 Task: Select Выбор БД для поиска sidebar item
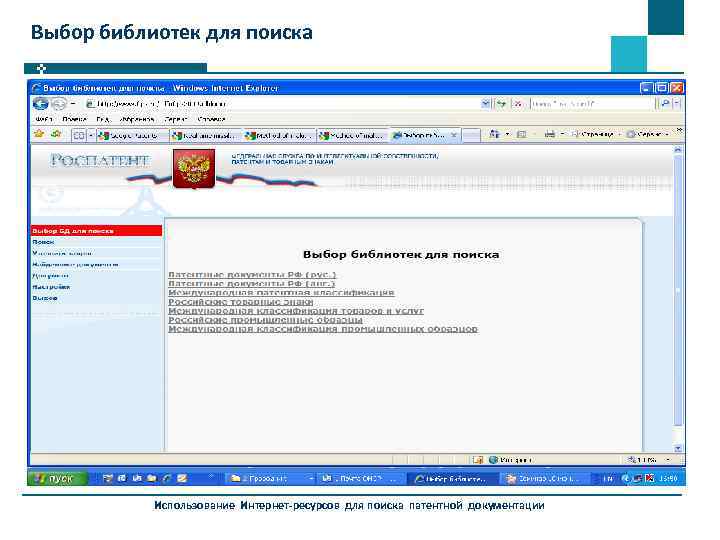coord(96,231)
